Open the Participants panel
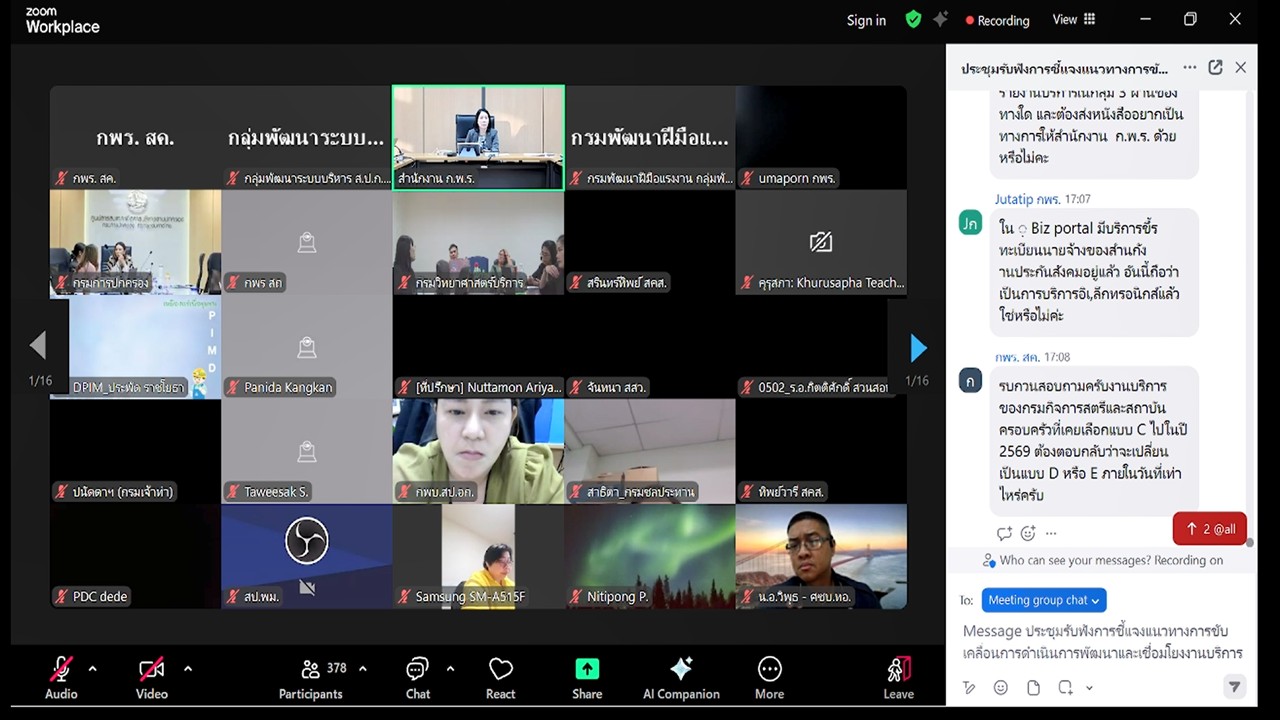 (x=311, y=678)
